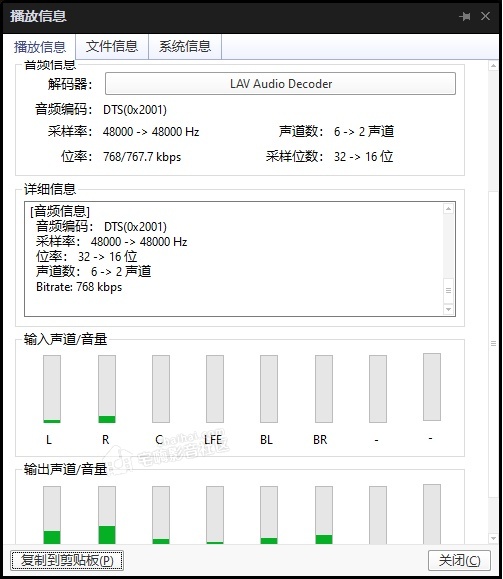Viewport: 503px width, 579px height.
Task: Click up arrow of detail text box scrollbar
Action: [448, 209]
